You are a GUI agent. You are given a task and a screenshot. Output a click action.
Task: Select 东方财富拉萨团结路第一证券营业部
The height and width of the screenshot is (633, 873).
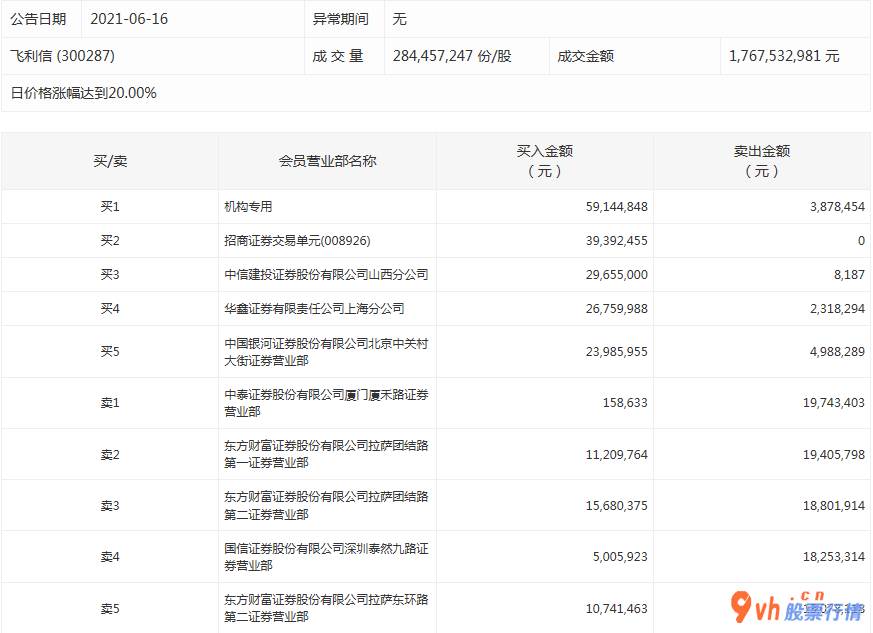click(326, 454)
